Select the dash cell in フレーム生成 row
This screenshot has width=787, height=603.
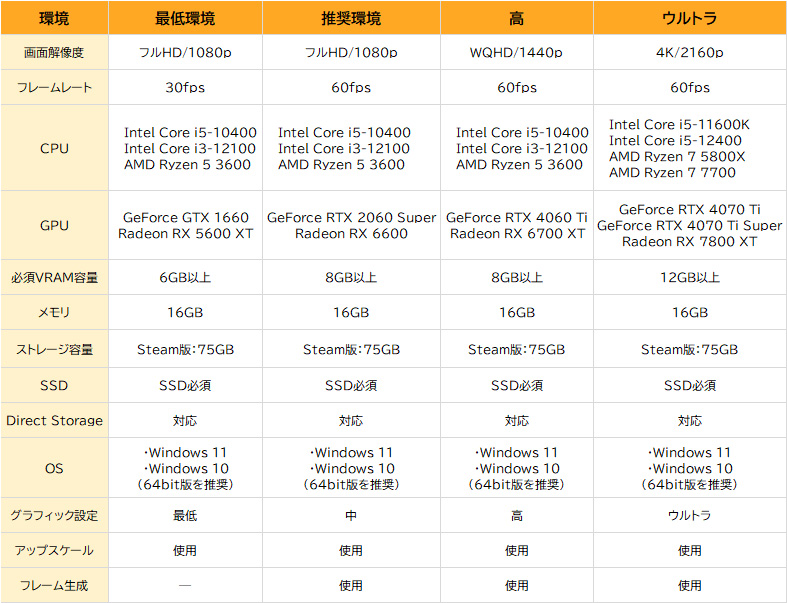(185, 585)
